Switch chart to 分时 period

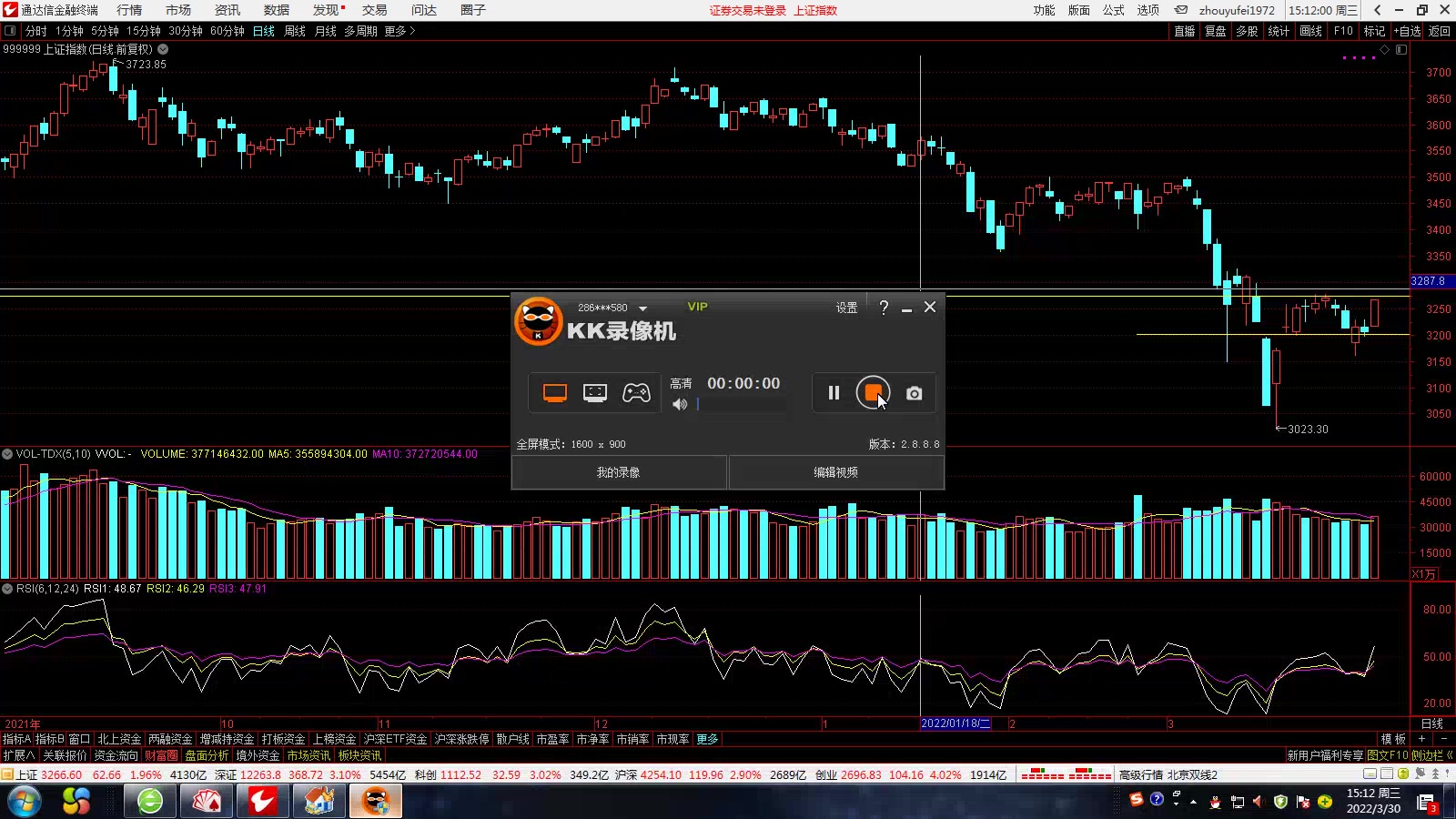[36, 31]
